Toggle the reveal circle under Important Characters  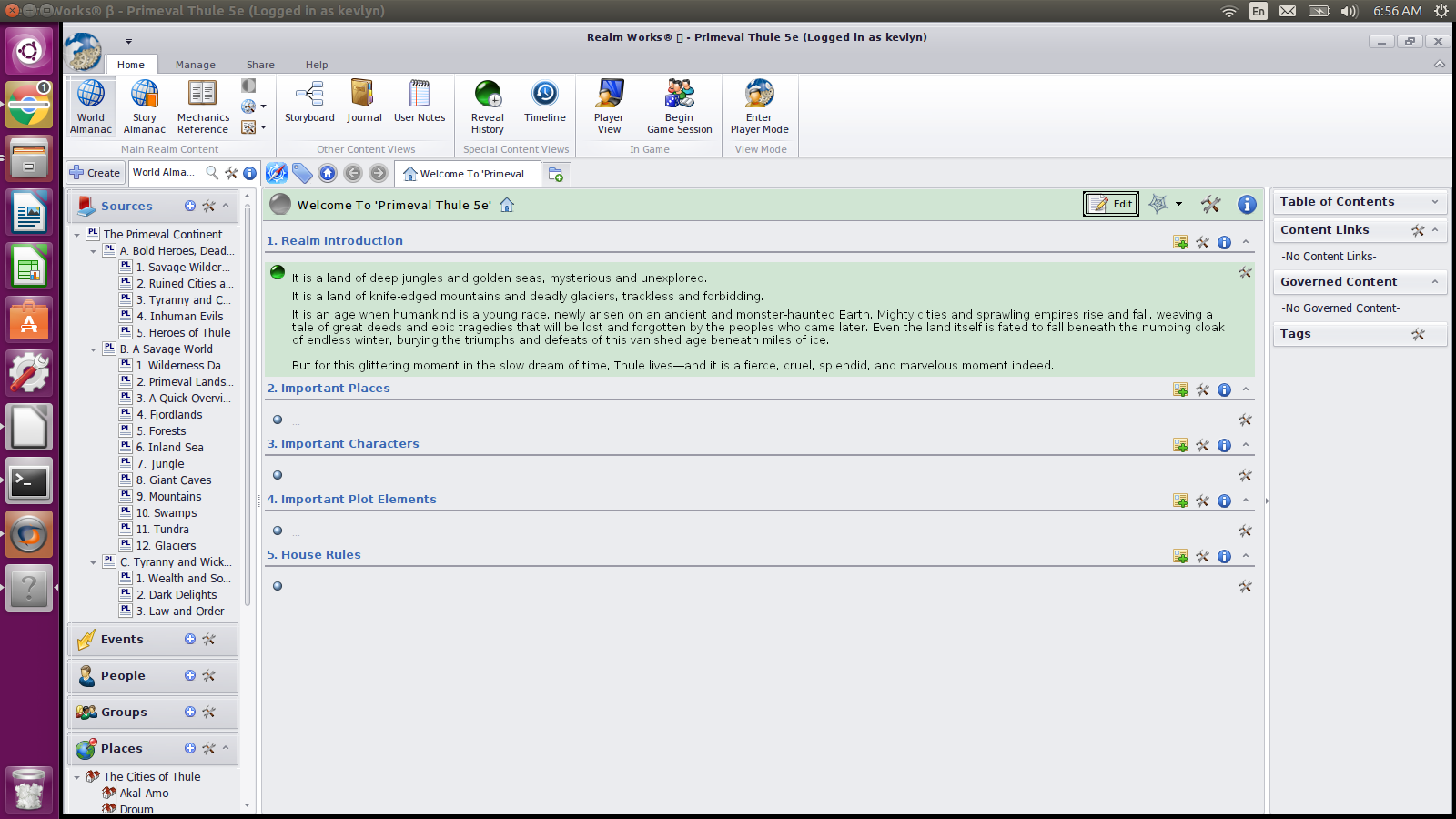coord(278,475)
